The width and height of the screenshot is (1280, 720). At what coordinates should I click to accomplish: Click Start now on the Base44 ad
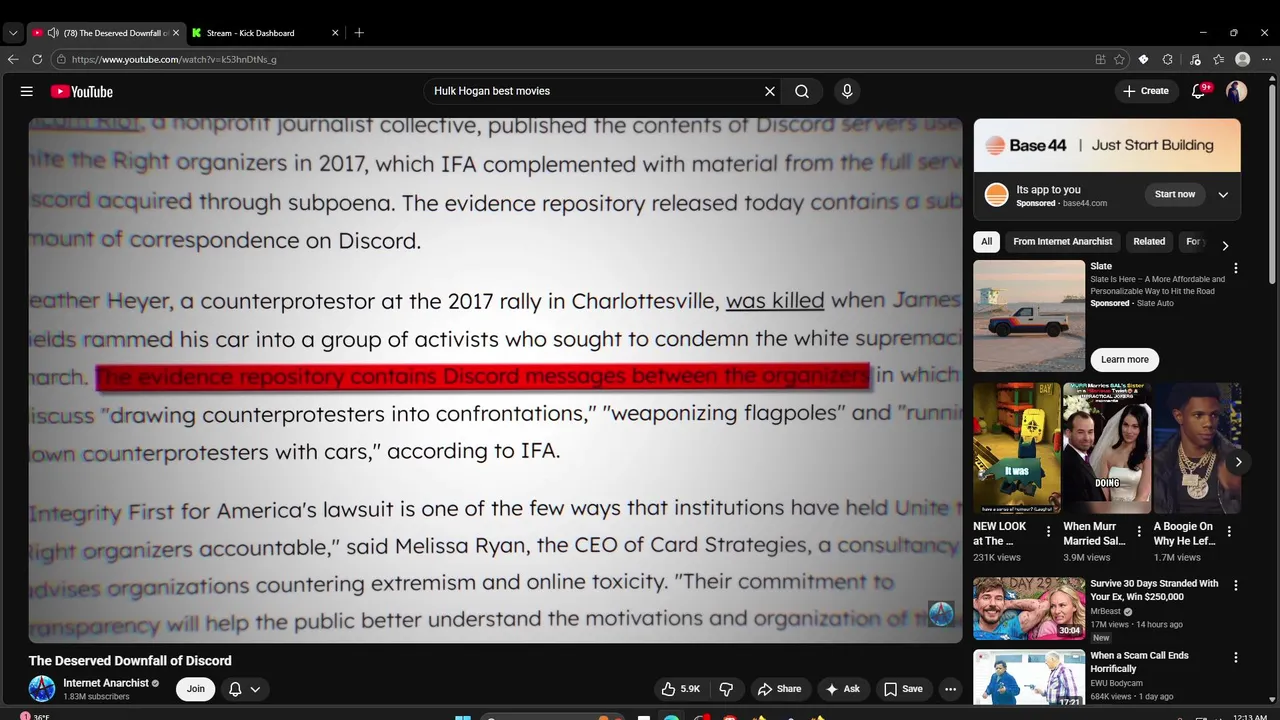(1175, 194)
